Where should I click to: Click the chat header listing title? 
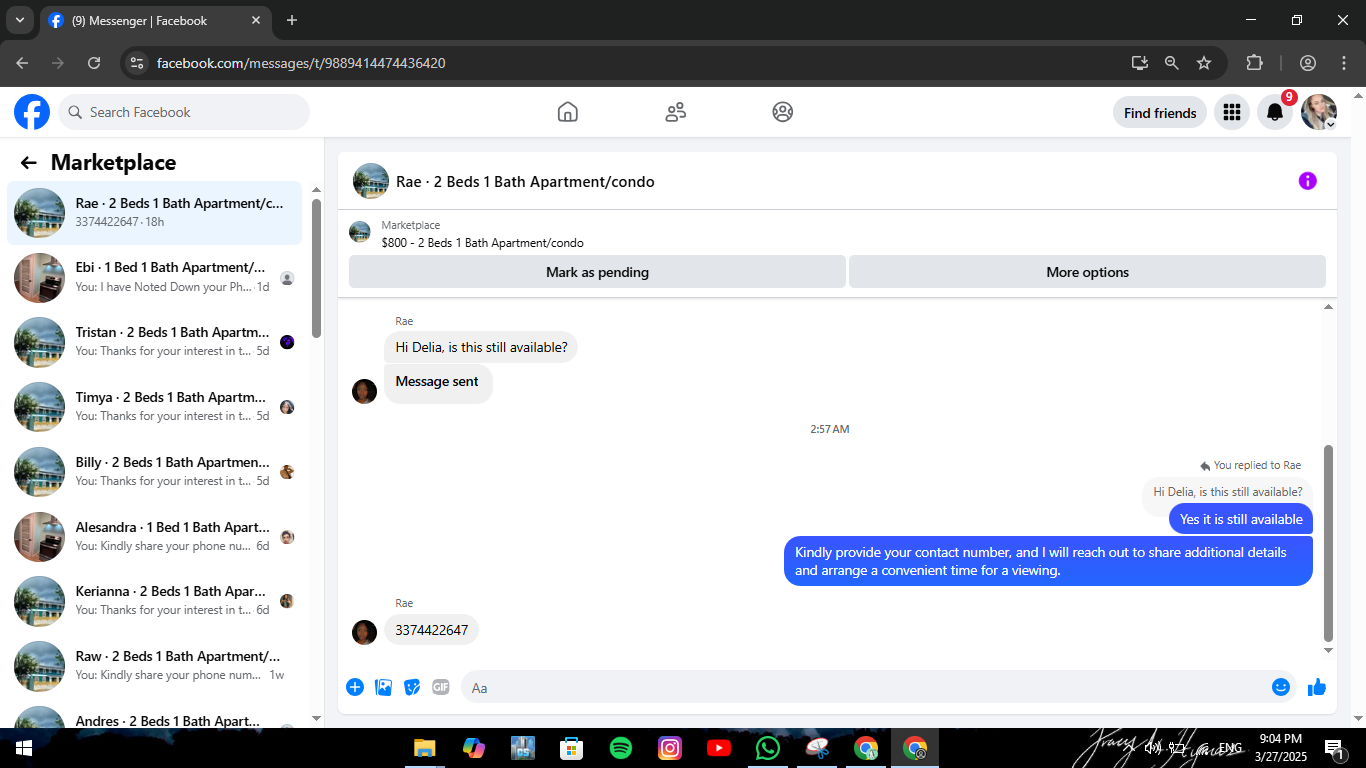(x=525, y=182)
